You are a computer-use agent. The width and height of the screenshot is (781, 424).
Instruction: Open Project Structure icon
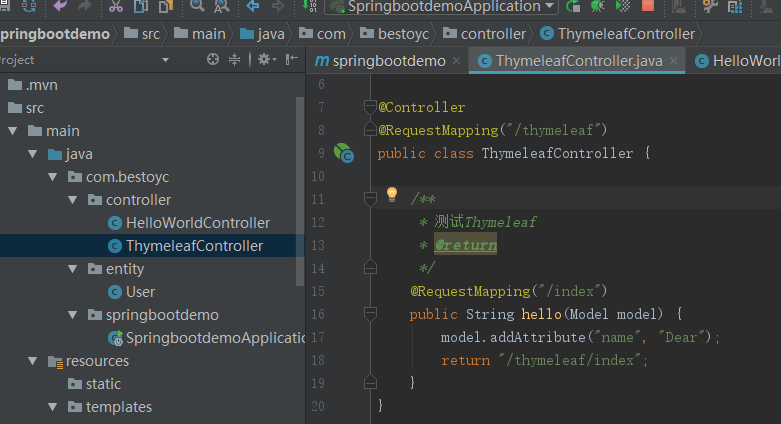click(735, 5)
